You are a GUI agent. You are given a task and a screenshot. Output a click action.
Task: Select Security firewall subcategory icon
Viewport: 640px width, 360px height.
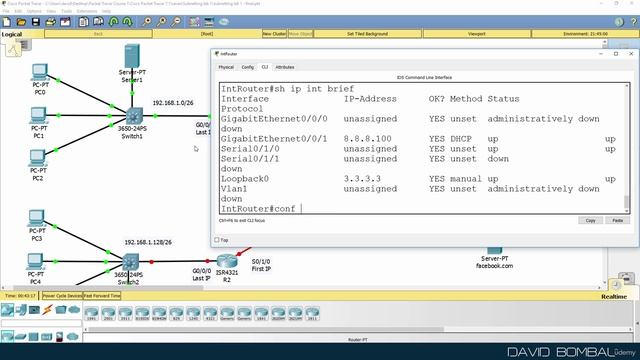[x=60, y=337]
